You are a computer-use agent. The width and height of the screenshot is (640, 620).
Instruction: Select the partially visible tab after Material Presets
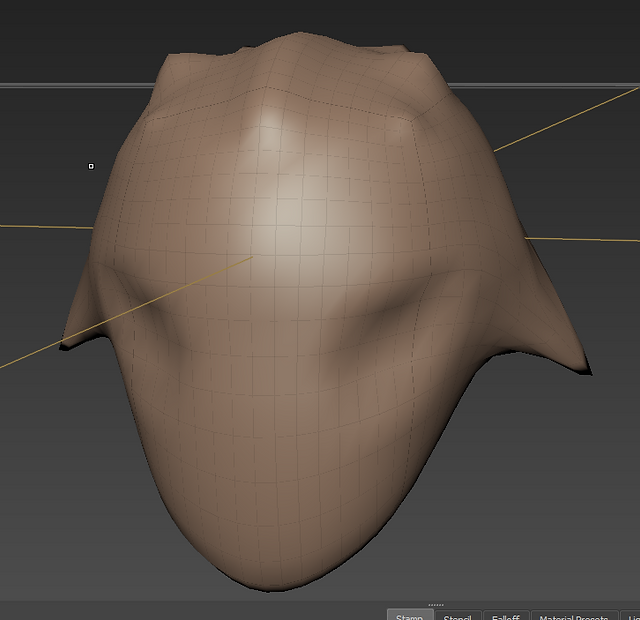point(631,615)
